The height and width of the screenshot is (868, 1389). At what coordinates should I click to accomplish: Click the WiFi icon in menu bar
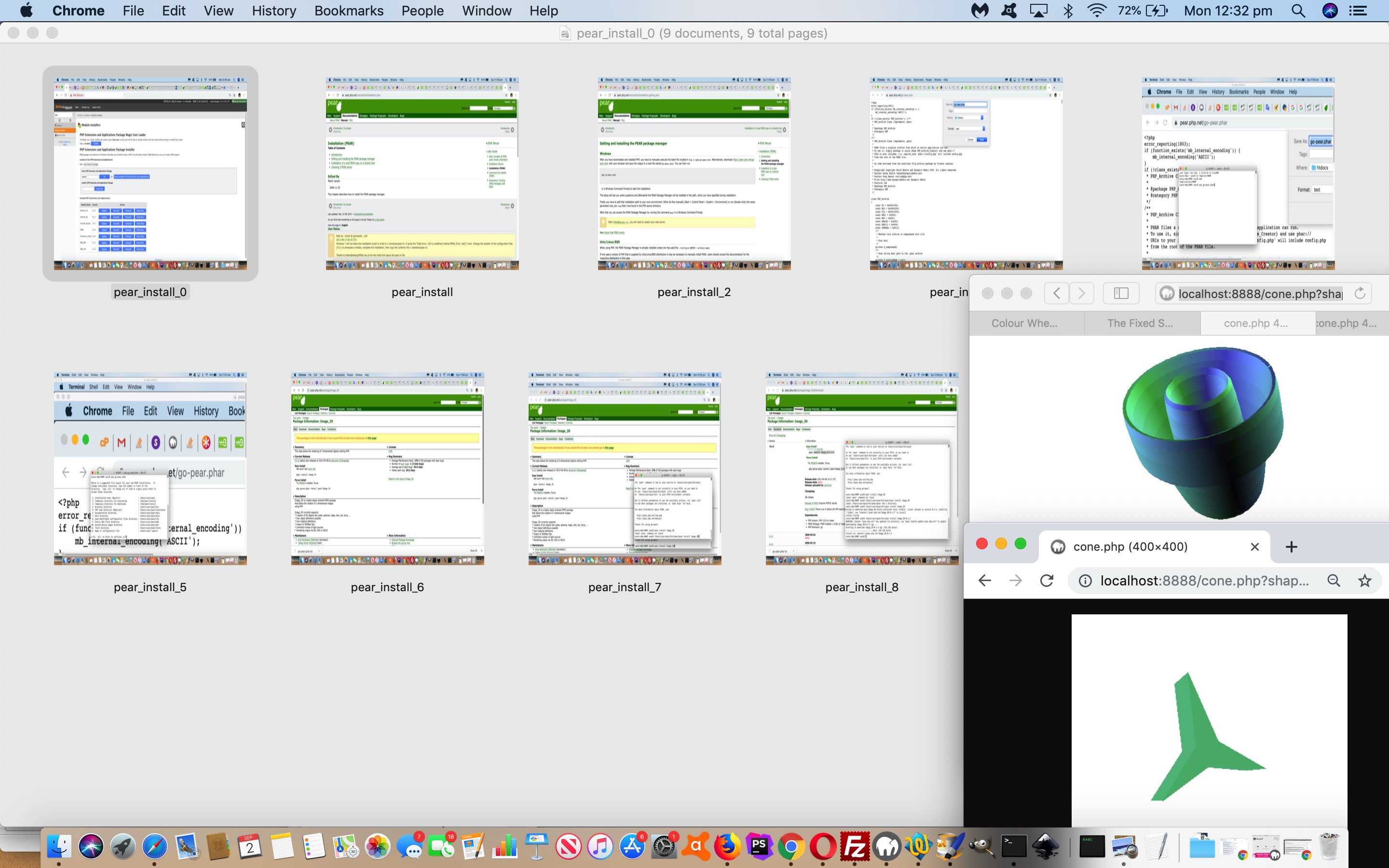coord(1094,11)
